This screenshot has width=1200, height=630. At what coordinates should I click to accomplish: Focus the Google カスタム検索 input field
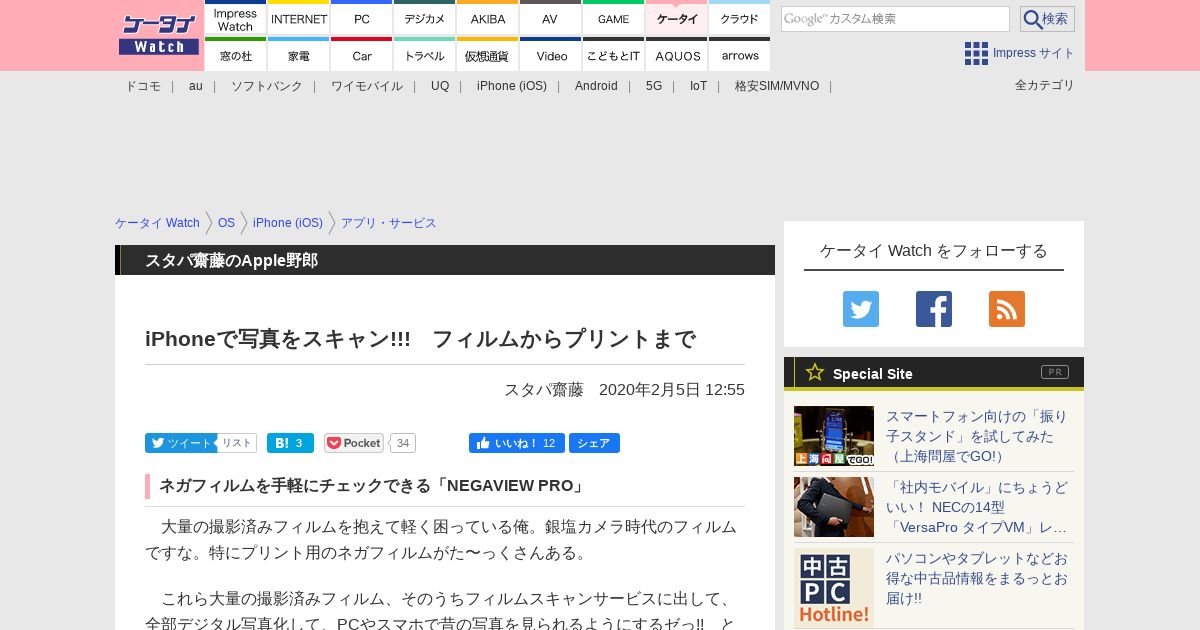(x=895, y=19)
